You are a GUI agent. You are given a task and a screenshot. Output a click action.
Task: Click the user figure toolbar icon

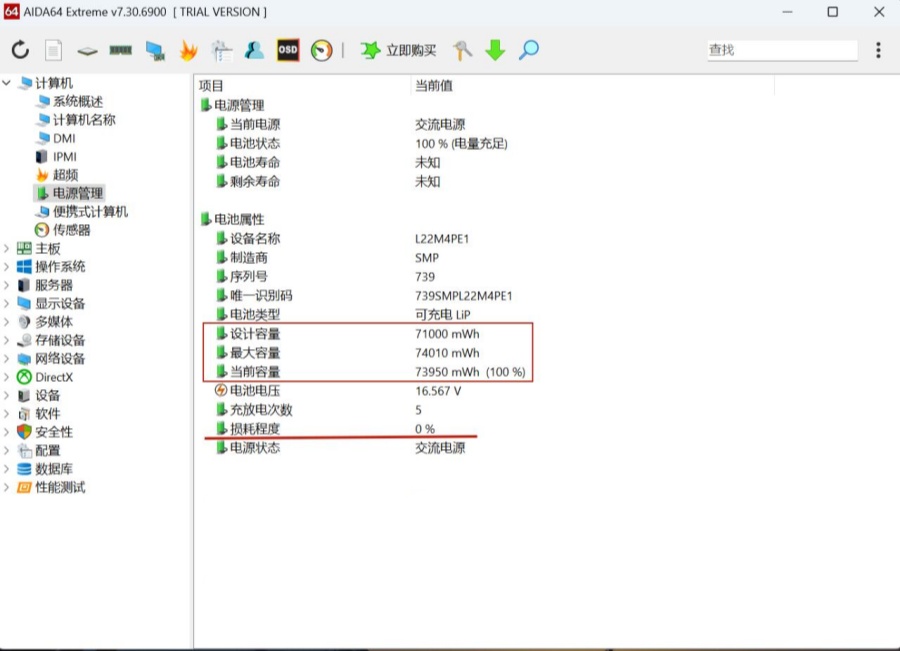254,51
